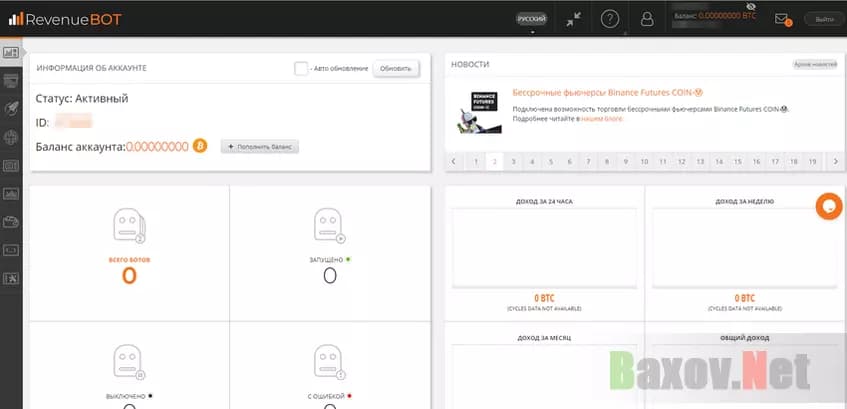Open the orange chat support bubble
Viewport: 847px width, 409px height.
[828, 205]
